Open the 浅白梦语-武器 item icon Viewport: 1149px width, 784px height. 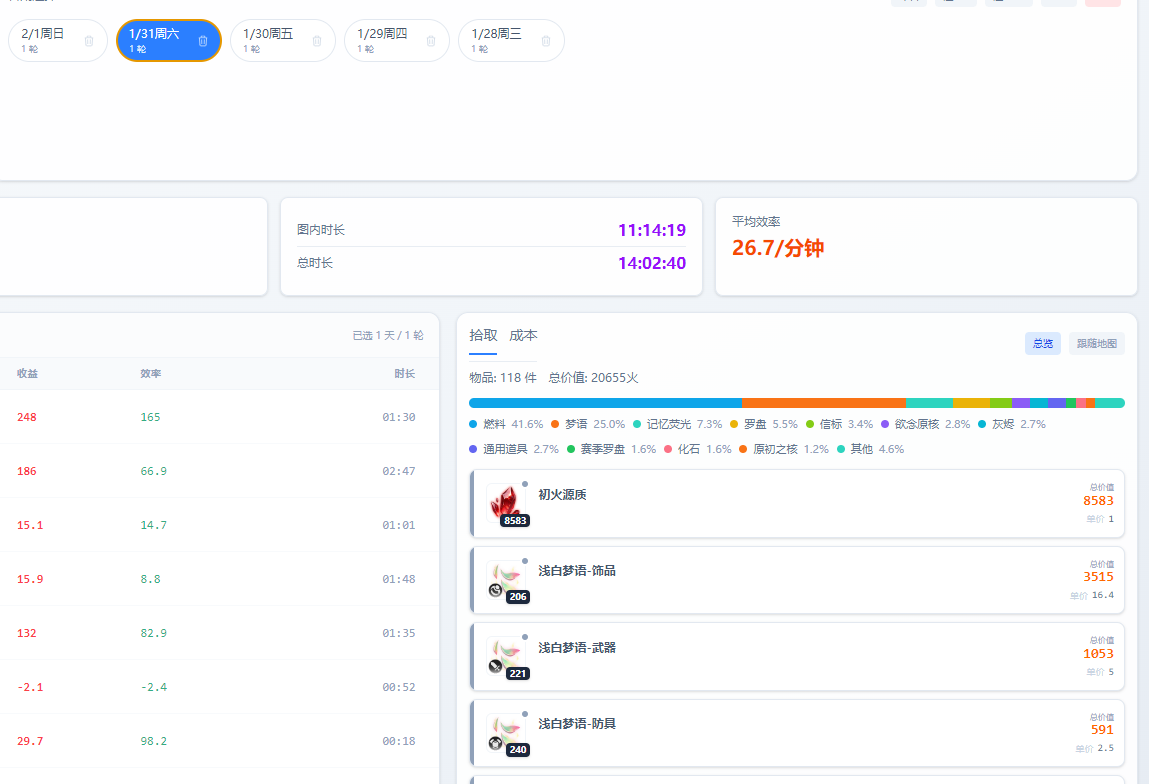(x=506, y=656)
